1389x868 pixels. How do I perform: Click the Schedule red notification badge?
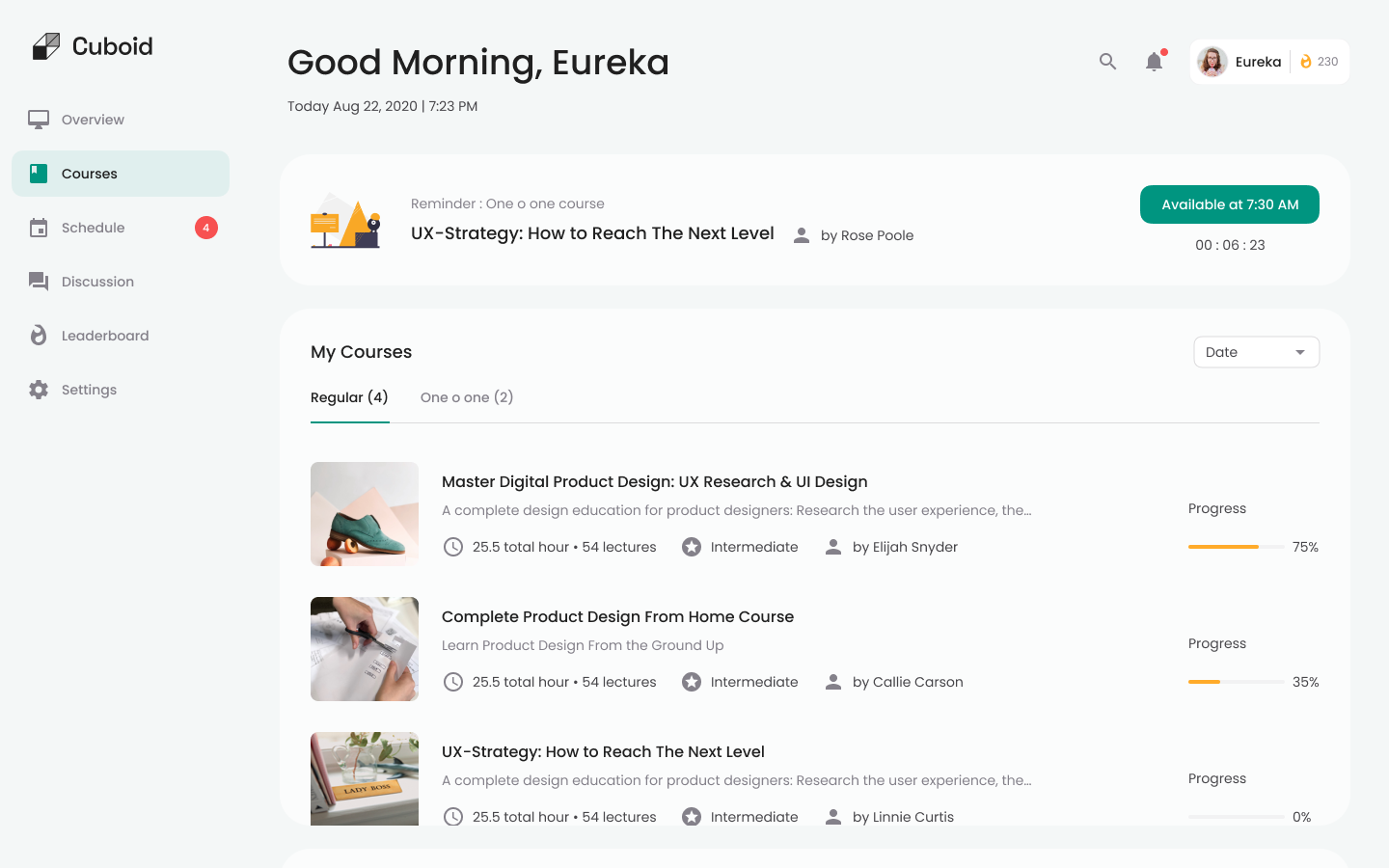[206, 228]
